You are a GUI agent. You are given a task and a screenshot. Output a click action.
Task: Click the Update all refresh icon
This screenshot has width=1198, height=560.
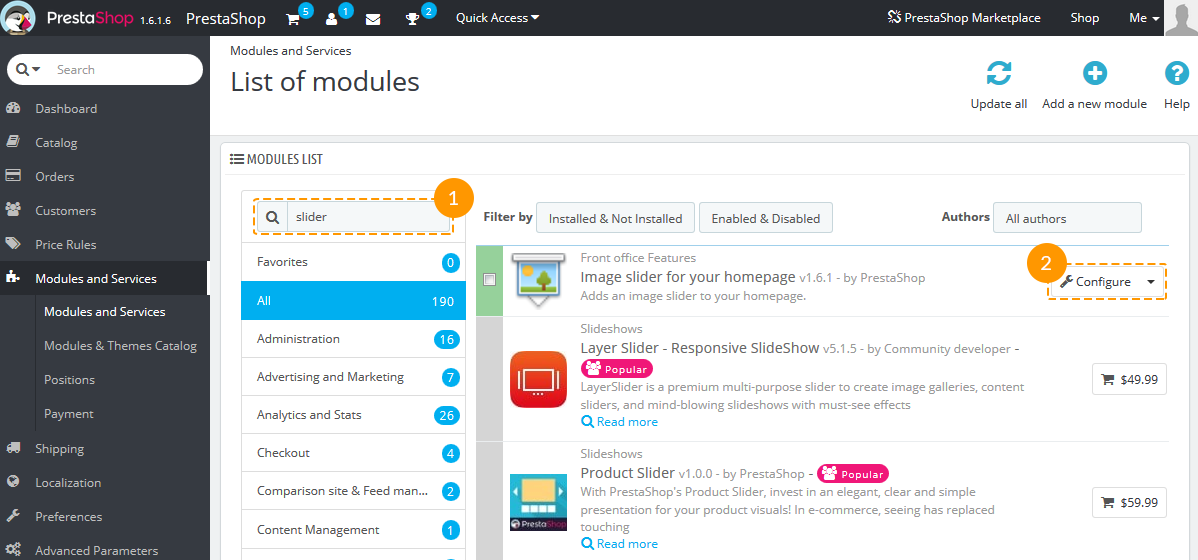(x=999, y=74)
